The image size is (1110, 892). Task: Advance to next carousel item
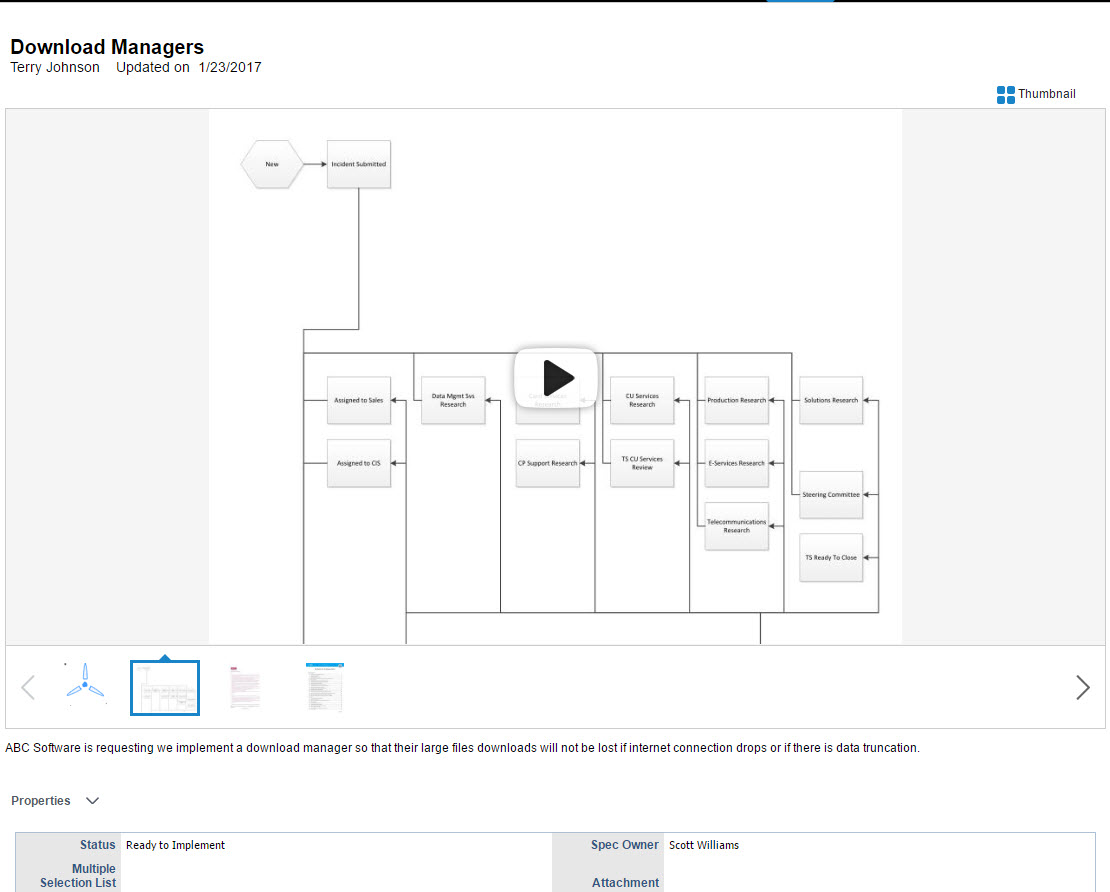pyautogui.click(x=1082, y=687)
